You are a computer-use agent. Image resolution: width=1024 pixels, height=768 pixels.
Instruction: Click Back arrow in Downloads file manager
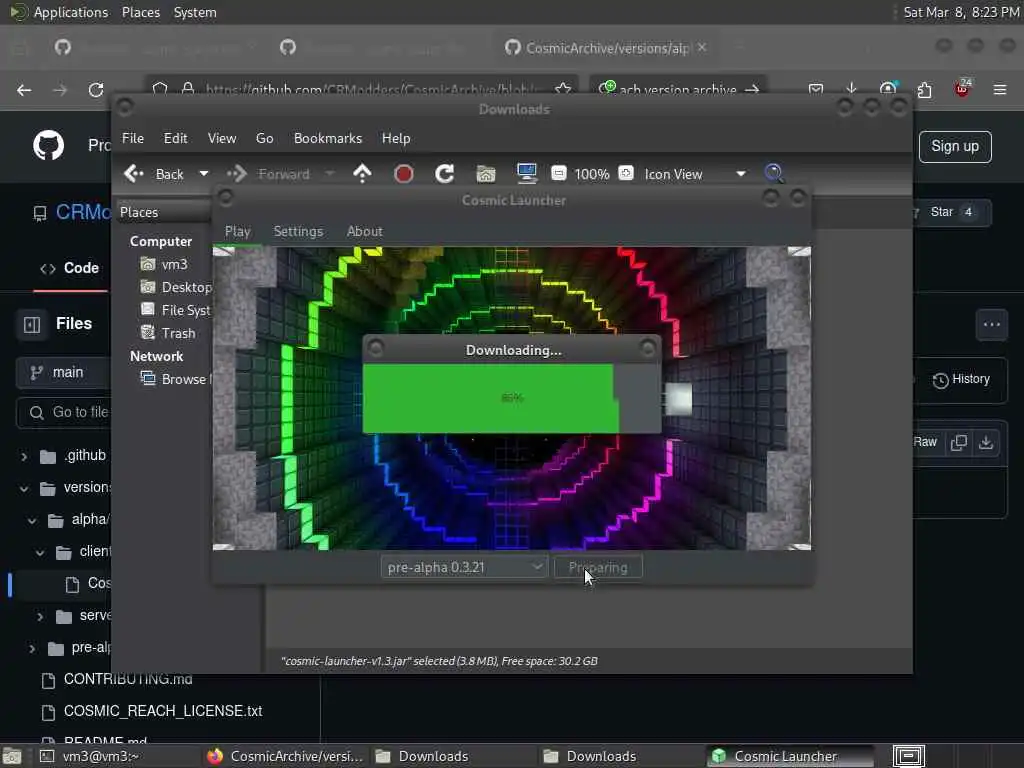134,174
